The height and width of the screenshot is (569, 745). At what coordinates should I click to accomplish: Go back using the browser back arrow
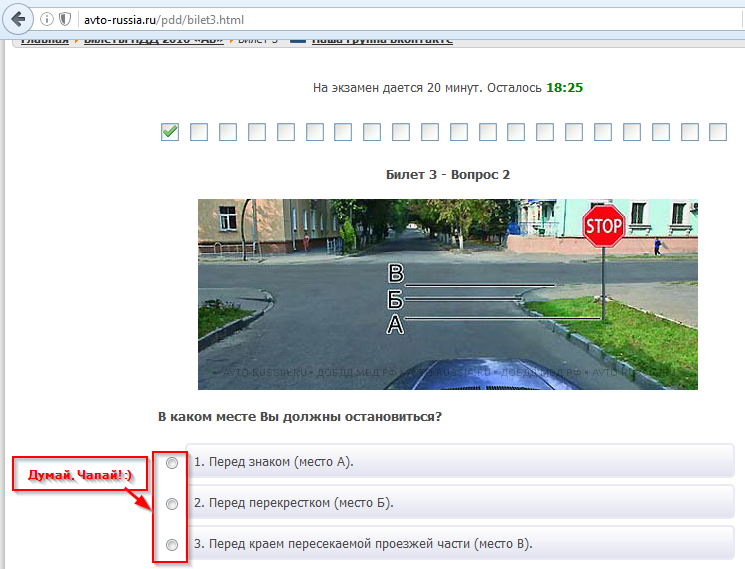click(18, 19)
